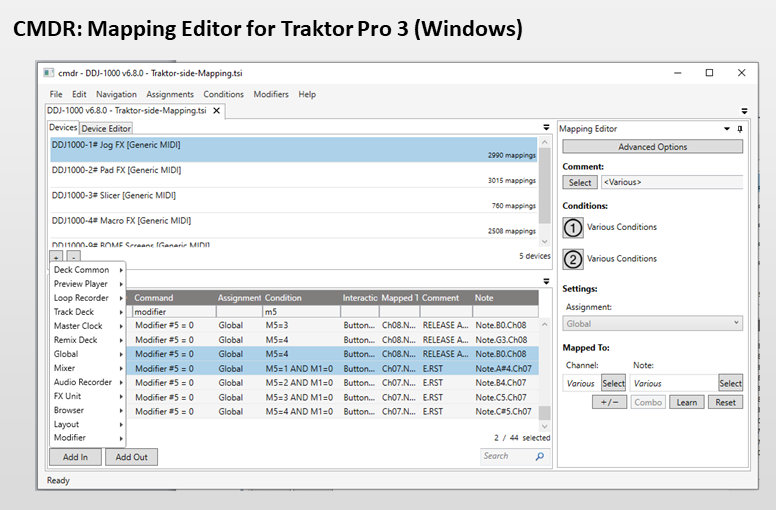
Task: Open the Navigation menu
Action: tap(116, 94)
